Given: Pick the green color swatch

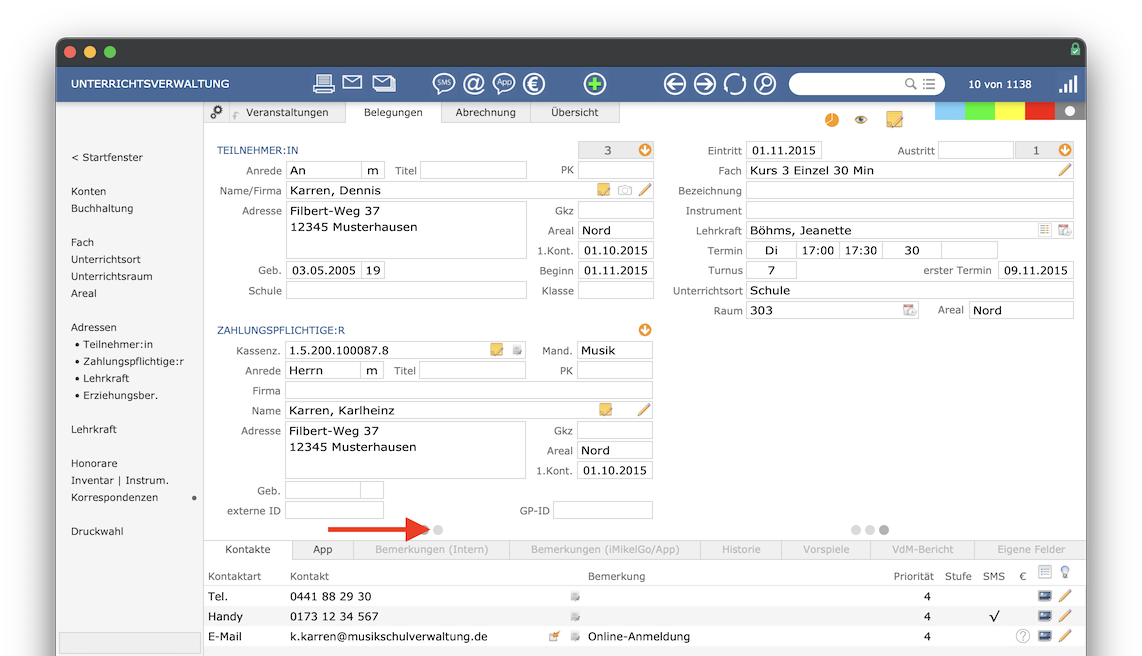Looking at the screenshot, I should pos(980,111).
